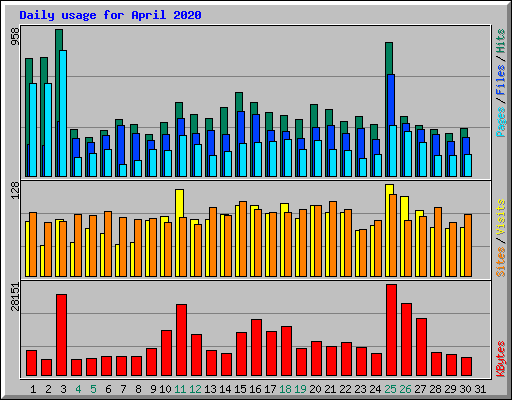Click the Visits legend label
512x400 pixels.
501,218
